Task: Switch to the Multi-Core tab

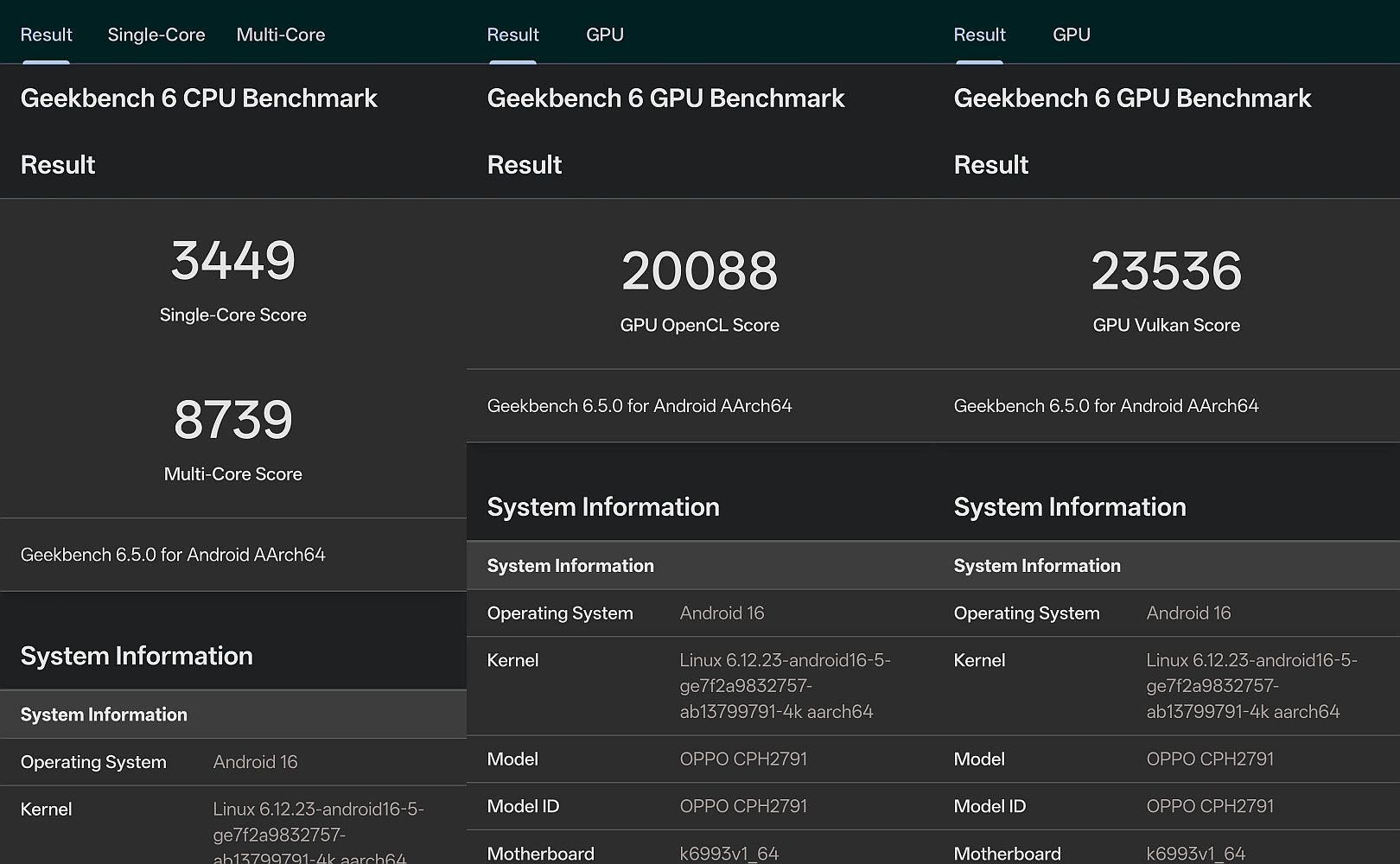Action: coord(281,35)
